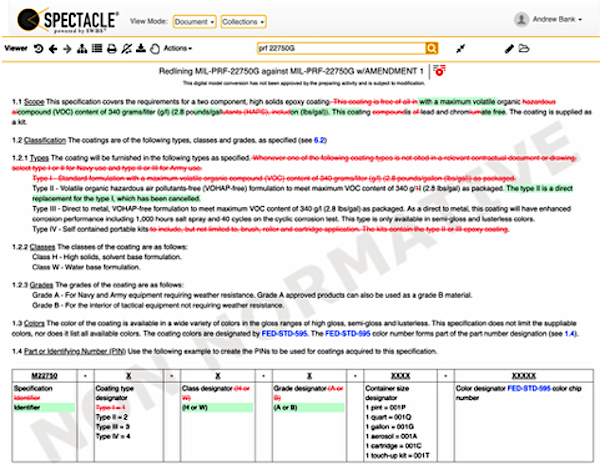The height and width of the screenshot is (470, 600).
Task: Select the 'Type III = 3' table entry
Action: pyautogui.click(x=112, y=426)
